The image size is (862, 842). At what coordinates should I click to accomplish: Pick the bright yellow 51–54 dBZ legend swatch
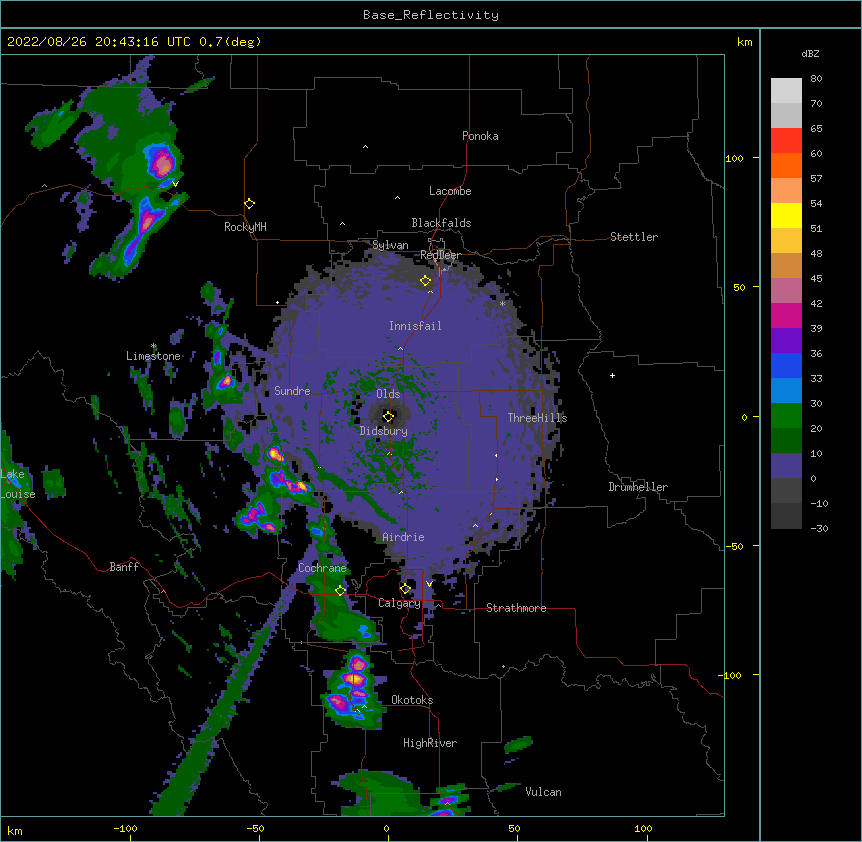[786, 215]
